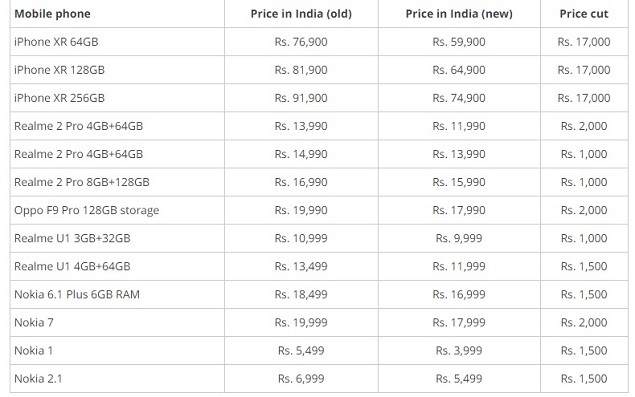Click the iPhone XR 256GB cell
This screenshot has height=397, width=635.
[x=59, y=98]
